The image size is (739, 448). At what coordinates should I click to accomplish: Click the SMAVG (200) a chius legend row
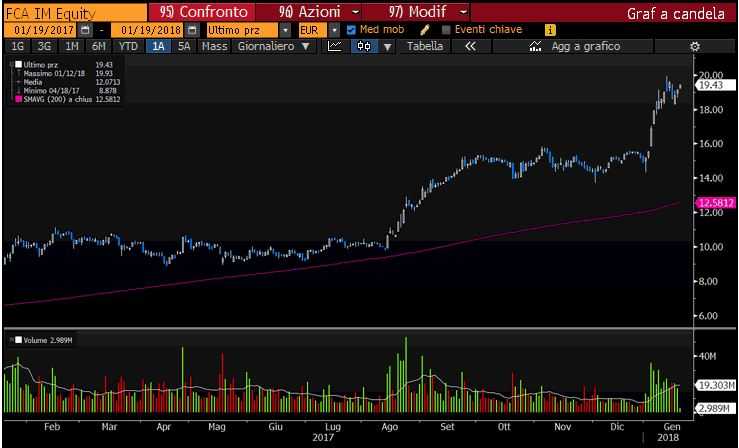67,99
